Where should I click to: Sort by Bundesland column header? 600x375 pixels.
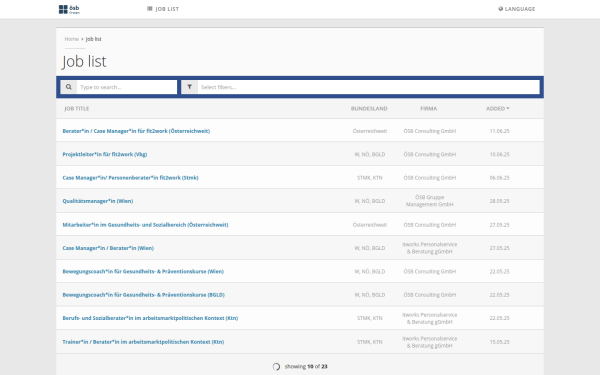(369, 109)
